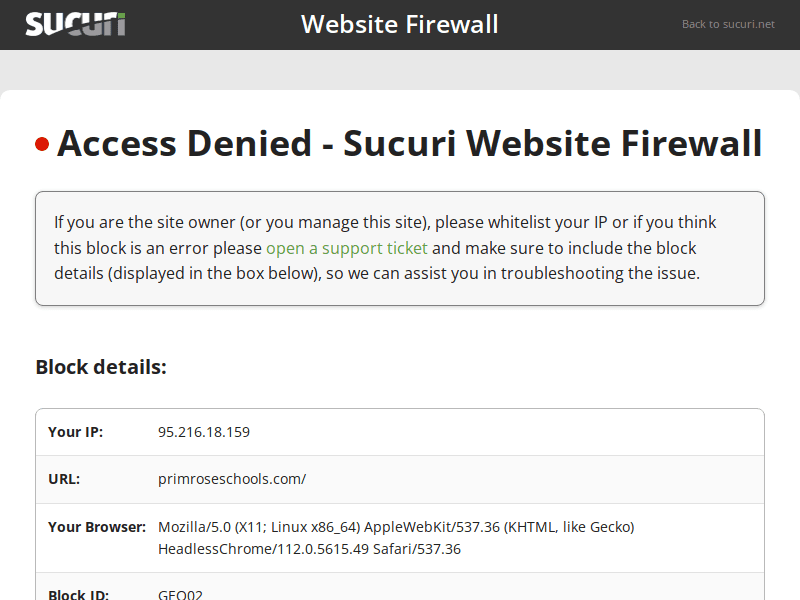Click the 'Block ID:' row label
The height and width of the screenshot is (600, 800).
click(79, 595)
